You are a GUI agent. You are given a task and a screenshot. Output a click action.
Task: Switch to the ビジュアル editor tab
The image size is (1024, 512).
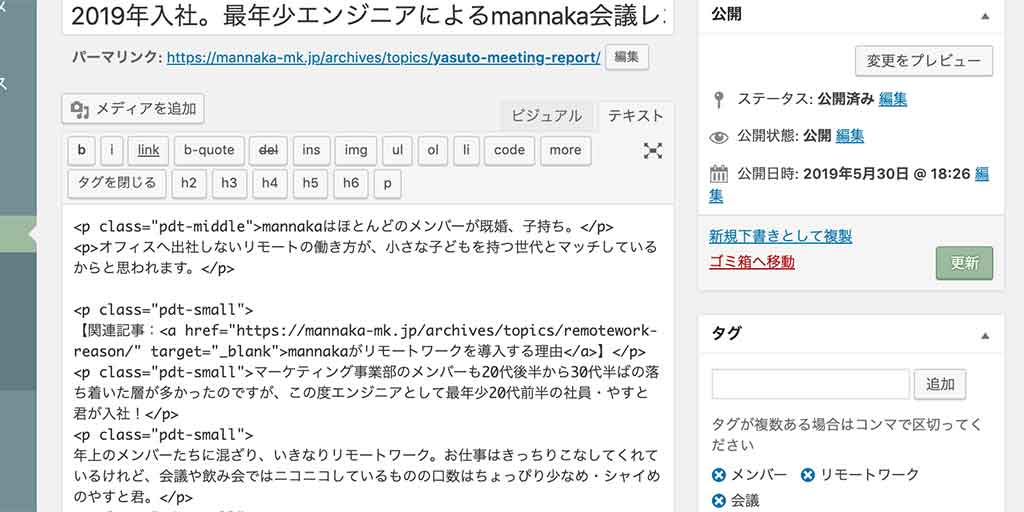click(546, 116)
